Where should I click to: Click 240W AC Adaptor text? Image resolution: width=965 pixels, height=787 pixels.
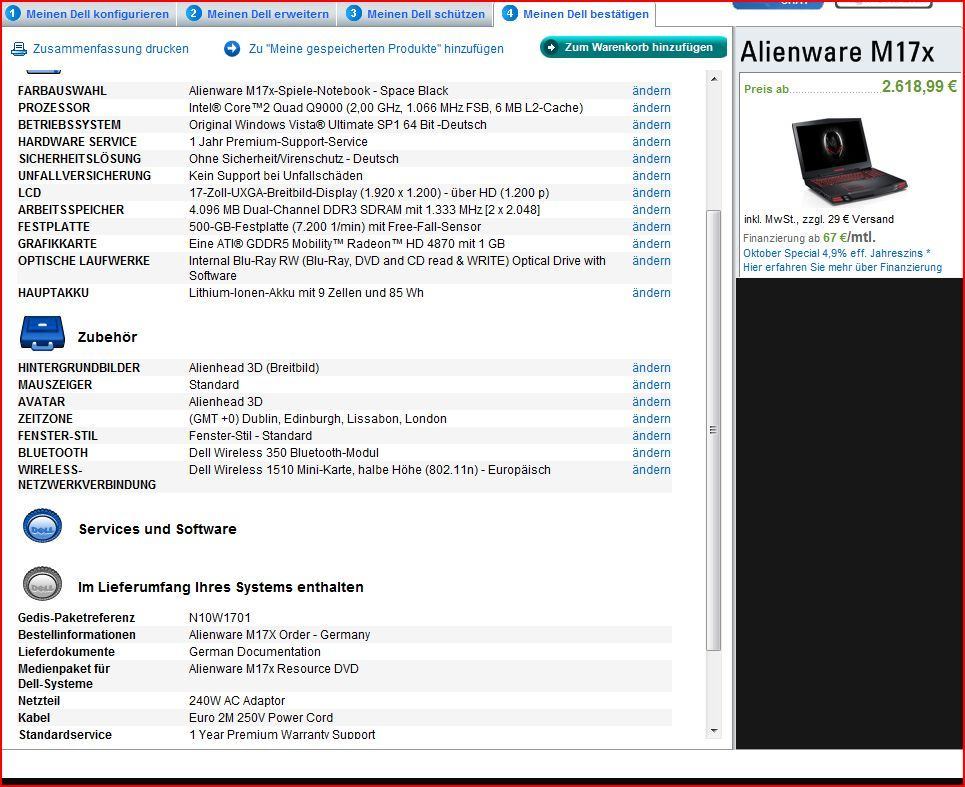pyautogui.click(x=237, y=701)
